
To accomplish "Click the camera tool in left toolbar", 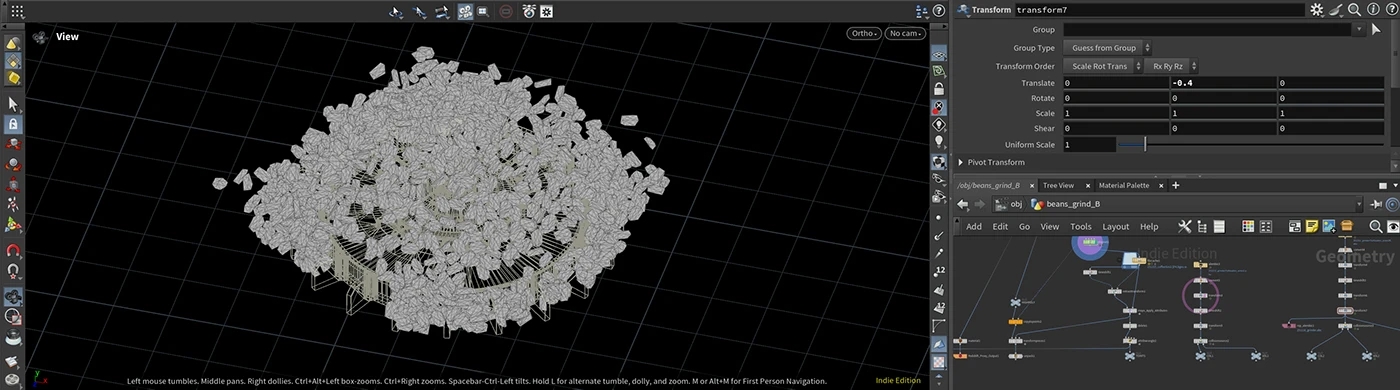I will (13, 298).
